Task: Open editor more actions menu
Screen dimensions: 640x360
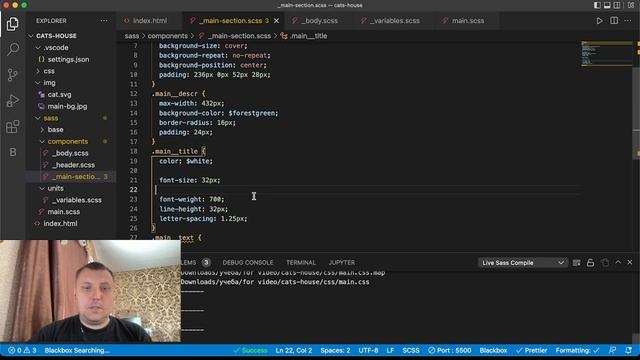Action: pyautogui.click(x=628, y=21)
